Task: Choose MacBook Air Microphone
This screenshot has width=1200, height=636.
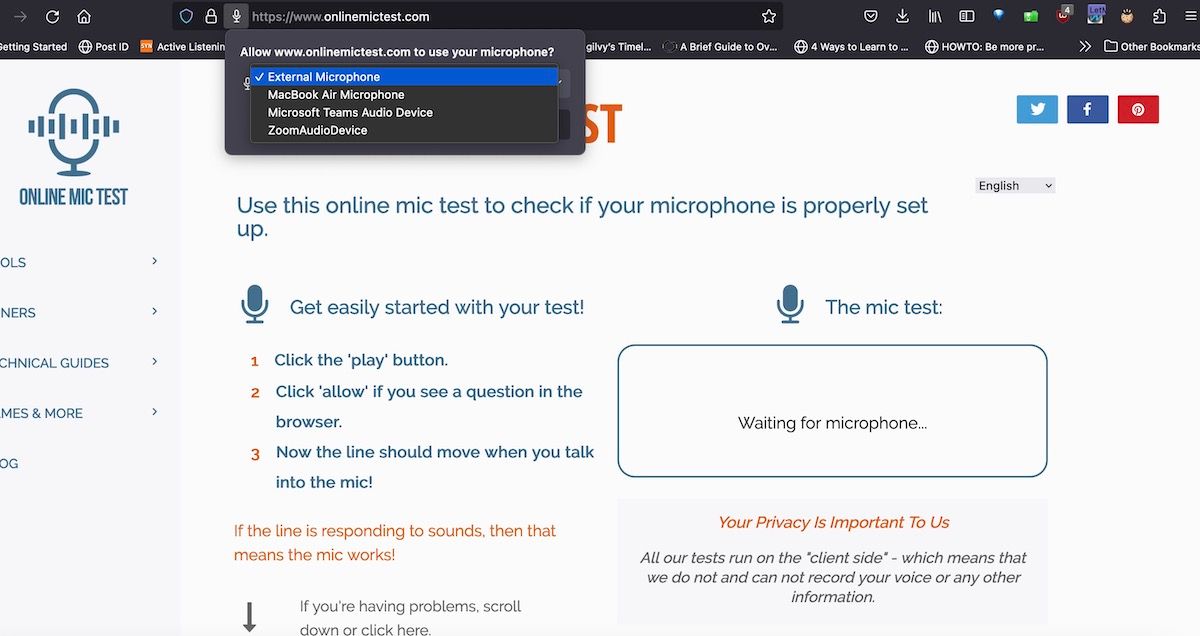Action: point(404,95)
